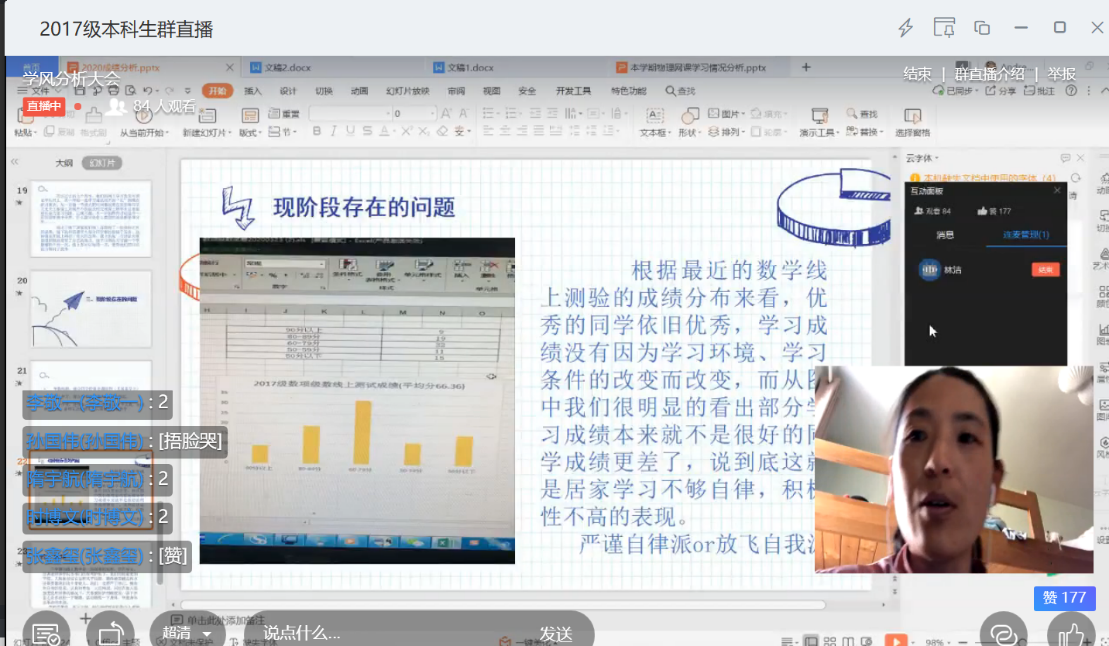This screenshot has width=1109, height=646.
Task: Click the rotate screen icon
Action: [111, 632]
